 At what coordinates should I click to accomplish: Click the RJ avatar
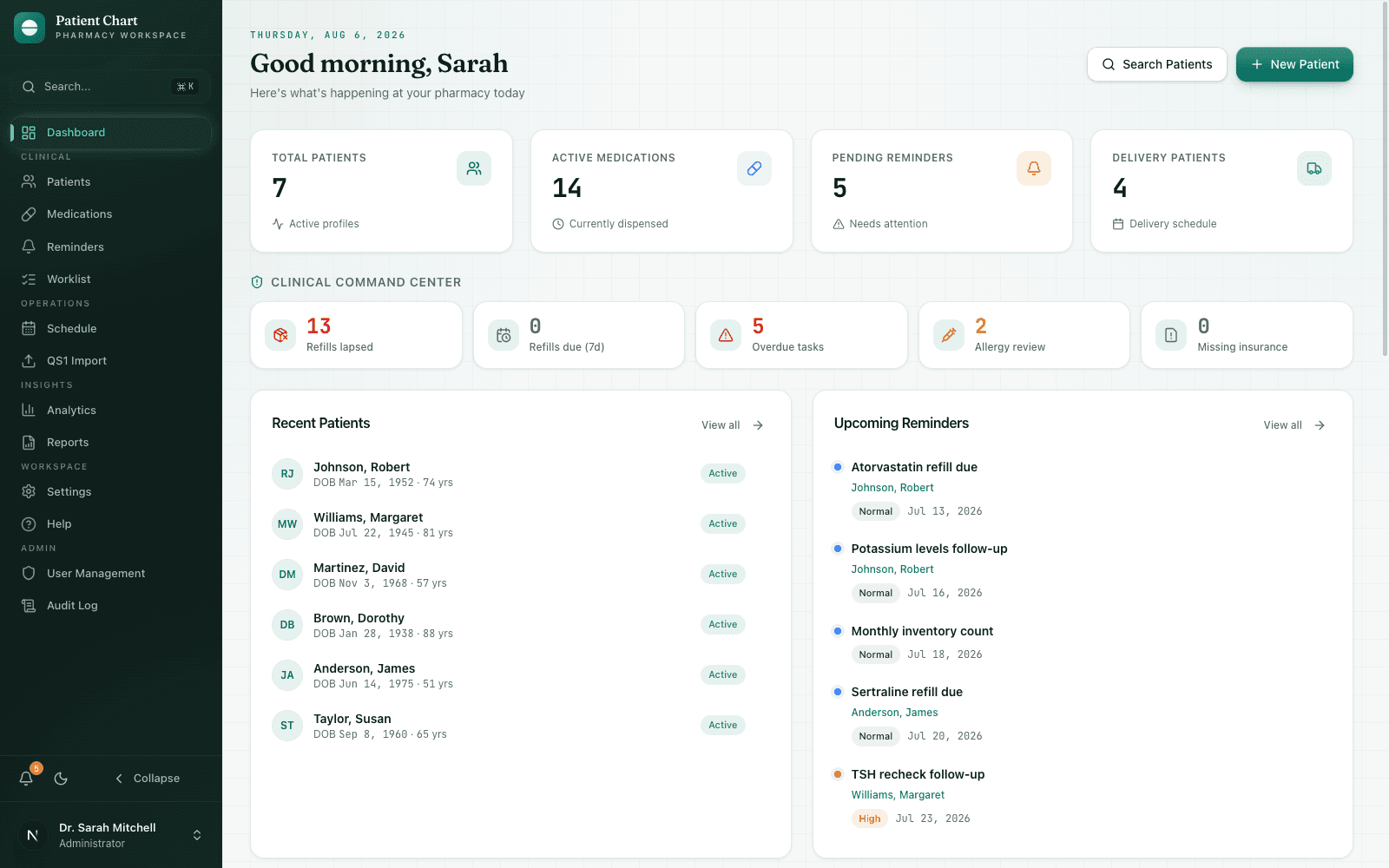point(287,474)
